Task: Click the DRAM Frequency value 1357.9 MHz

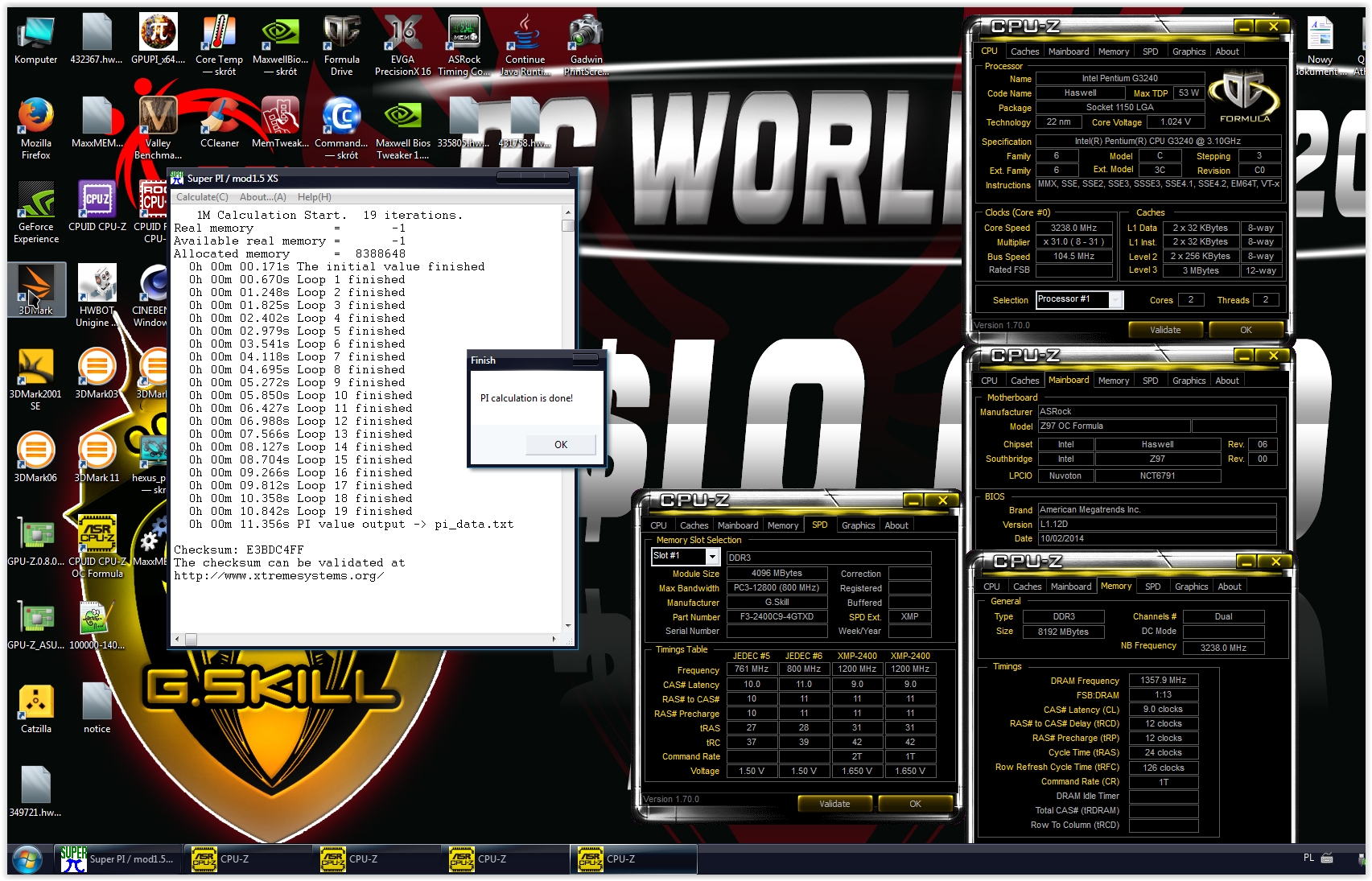Action: pos(1163,680)
